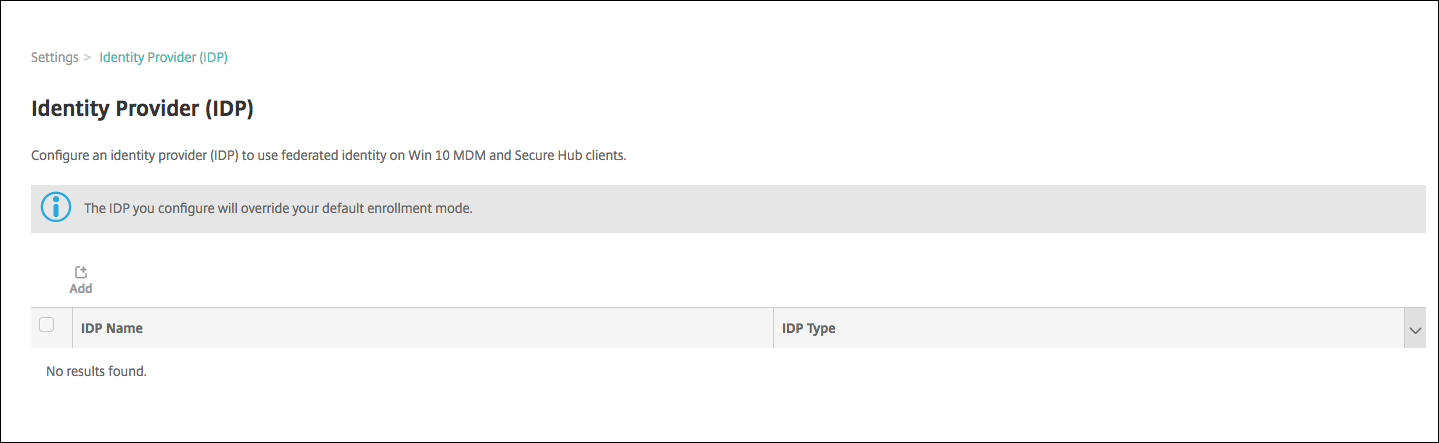Image resolution: width=1439 pixels, height=443 pixels.
Task: Sort by the IDP Name column header
Action: pyautogui.click(x=112, y=328)
